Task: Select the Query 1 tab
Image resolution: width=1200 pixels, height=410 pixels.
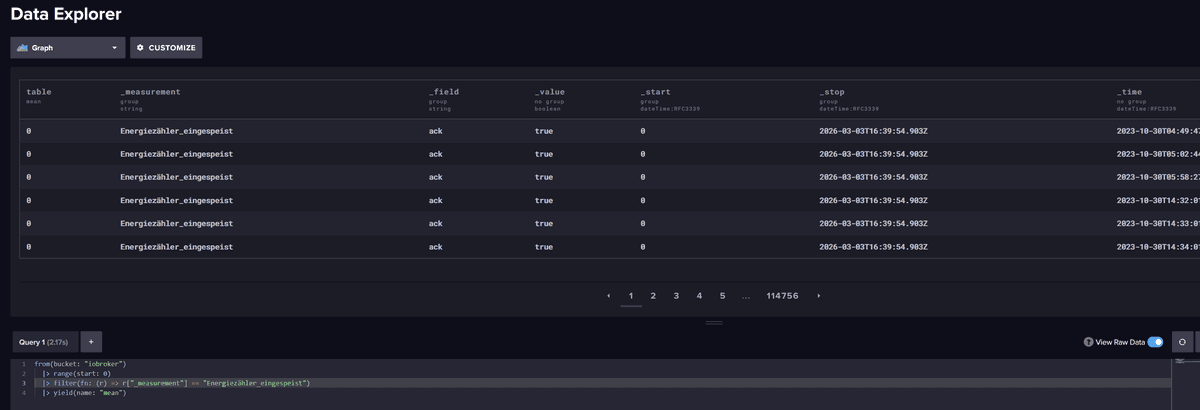Action: [x=43, y=342]
